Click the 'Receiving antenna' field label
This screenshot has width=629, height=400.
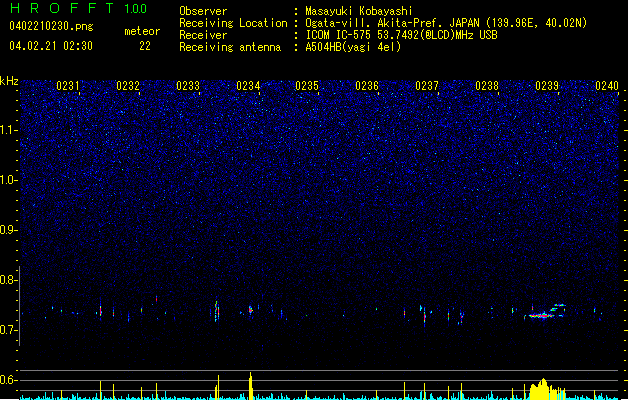[x=230, y=47]
